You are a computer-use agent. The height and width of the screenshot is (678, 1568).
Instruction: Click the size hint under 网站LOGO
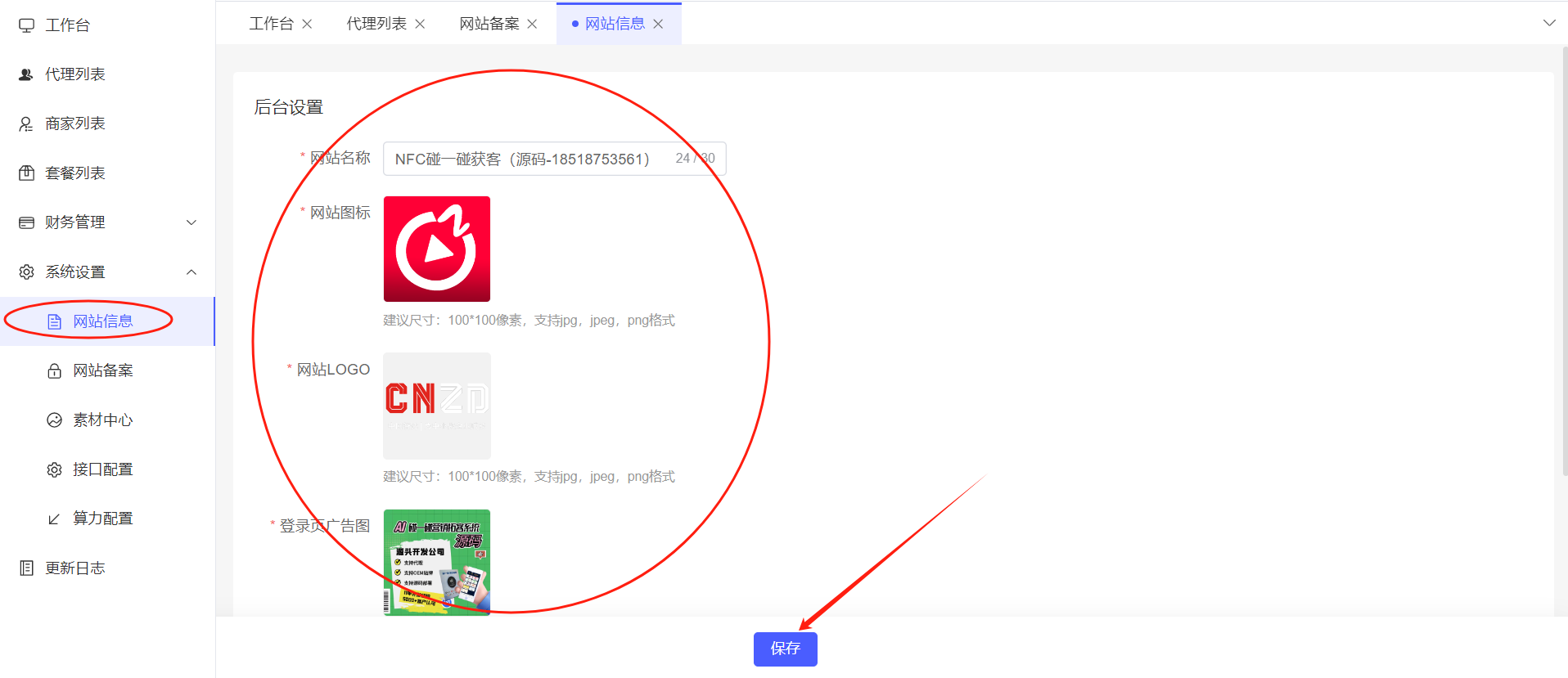click(x=529, y=477)
